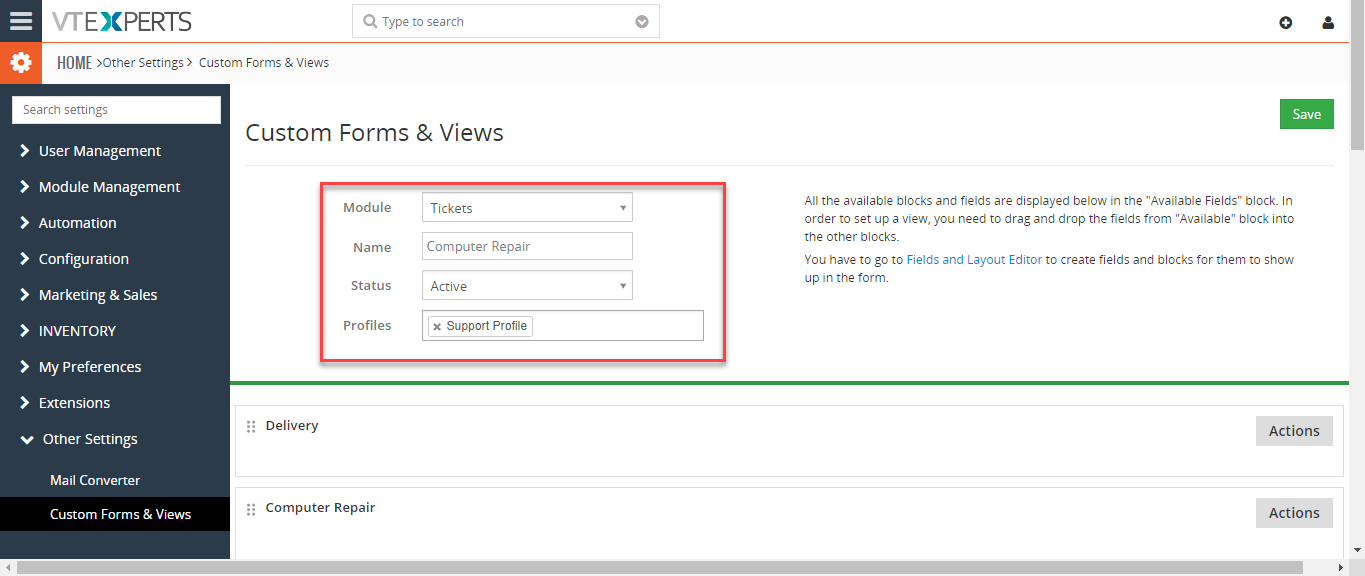Open the global search dropdown arrow
1365x576 pixels.
coord(642,22)
